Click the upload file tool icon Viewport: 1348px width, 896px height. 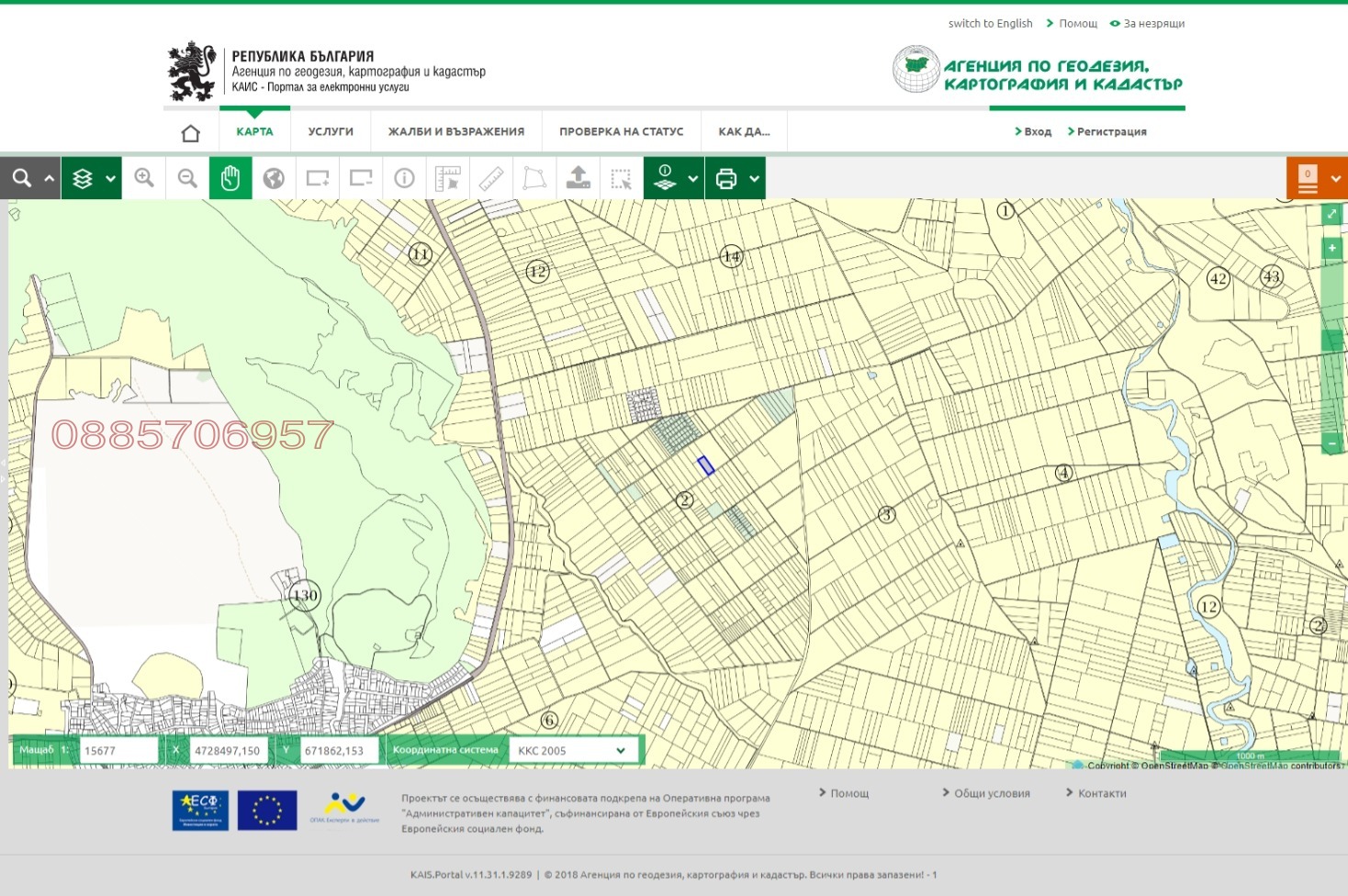pyautogui.click(x=578, y=178)
